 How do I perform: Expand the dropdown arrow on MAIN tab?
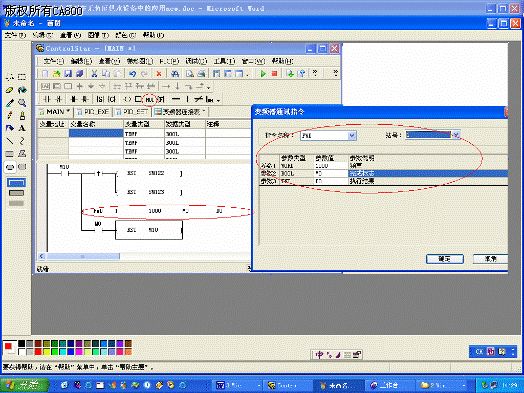tap(69, 111)
